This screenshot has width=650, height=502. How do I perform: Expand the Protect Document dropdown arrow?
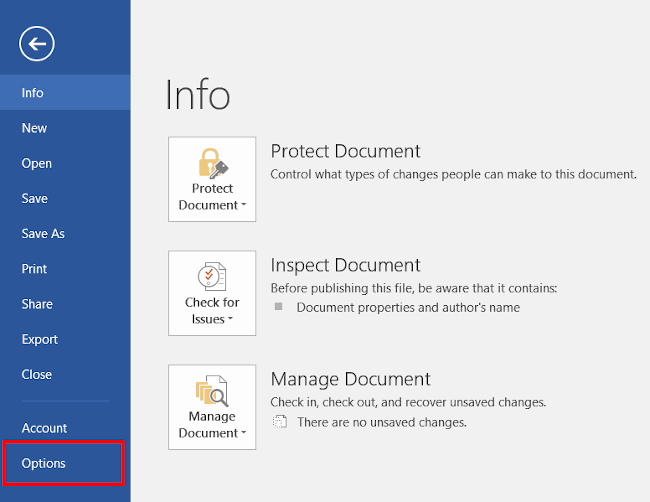(243, 206)
